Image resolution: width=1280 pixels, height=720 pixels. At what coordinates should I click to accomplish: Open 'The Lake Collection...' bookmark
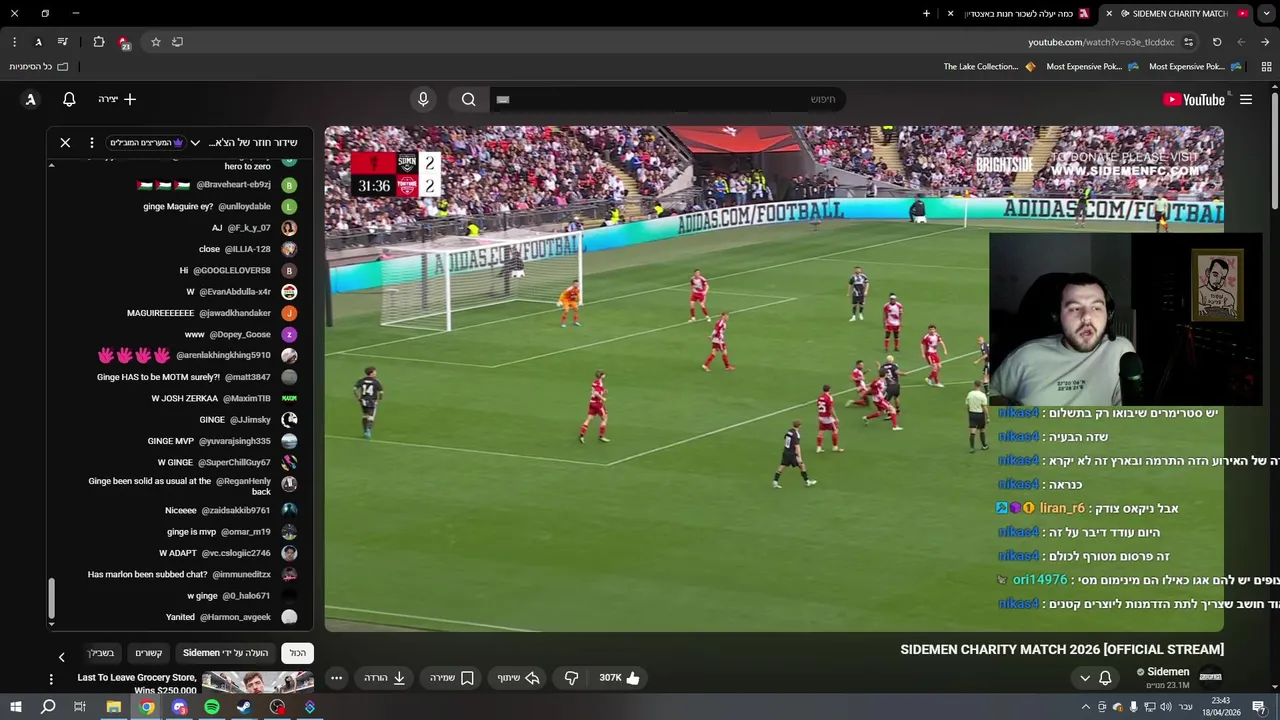990,67
